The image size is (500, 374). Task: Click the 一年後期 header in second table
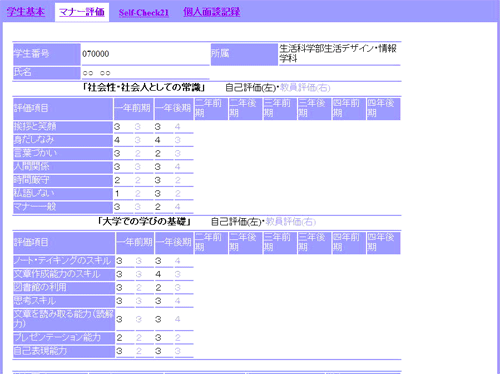pyautogui.click(x=174, y=243)
